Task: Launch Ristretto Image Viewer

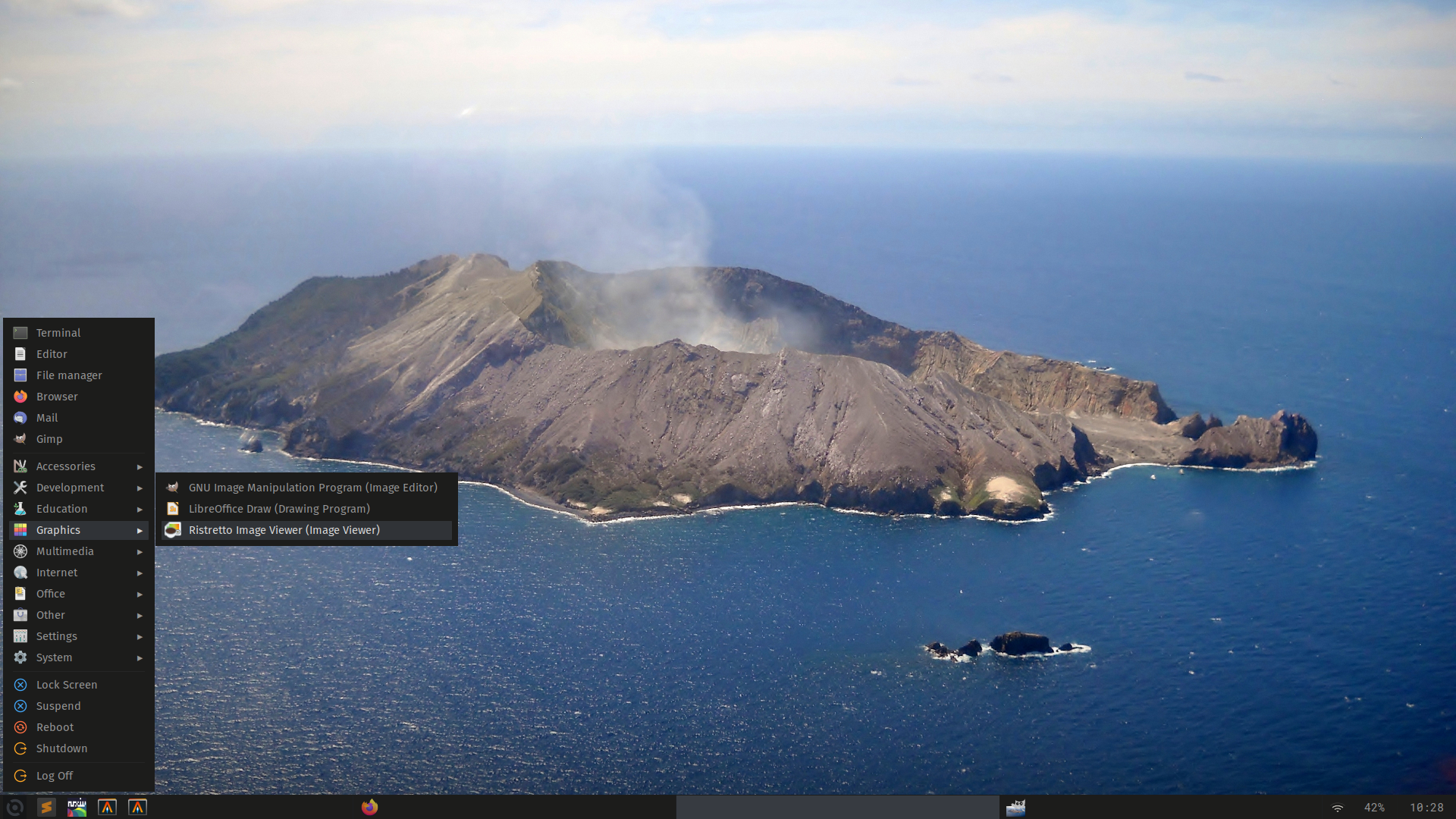Action: (x=306, y=530)
